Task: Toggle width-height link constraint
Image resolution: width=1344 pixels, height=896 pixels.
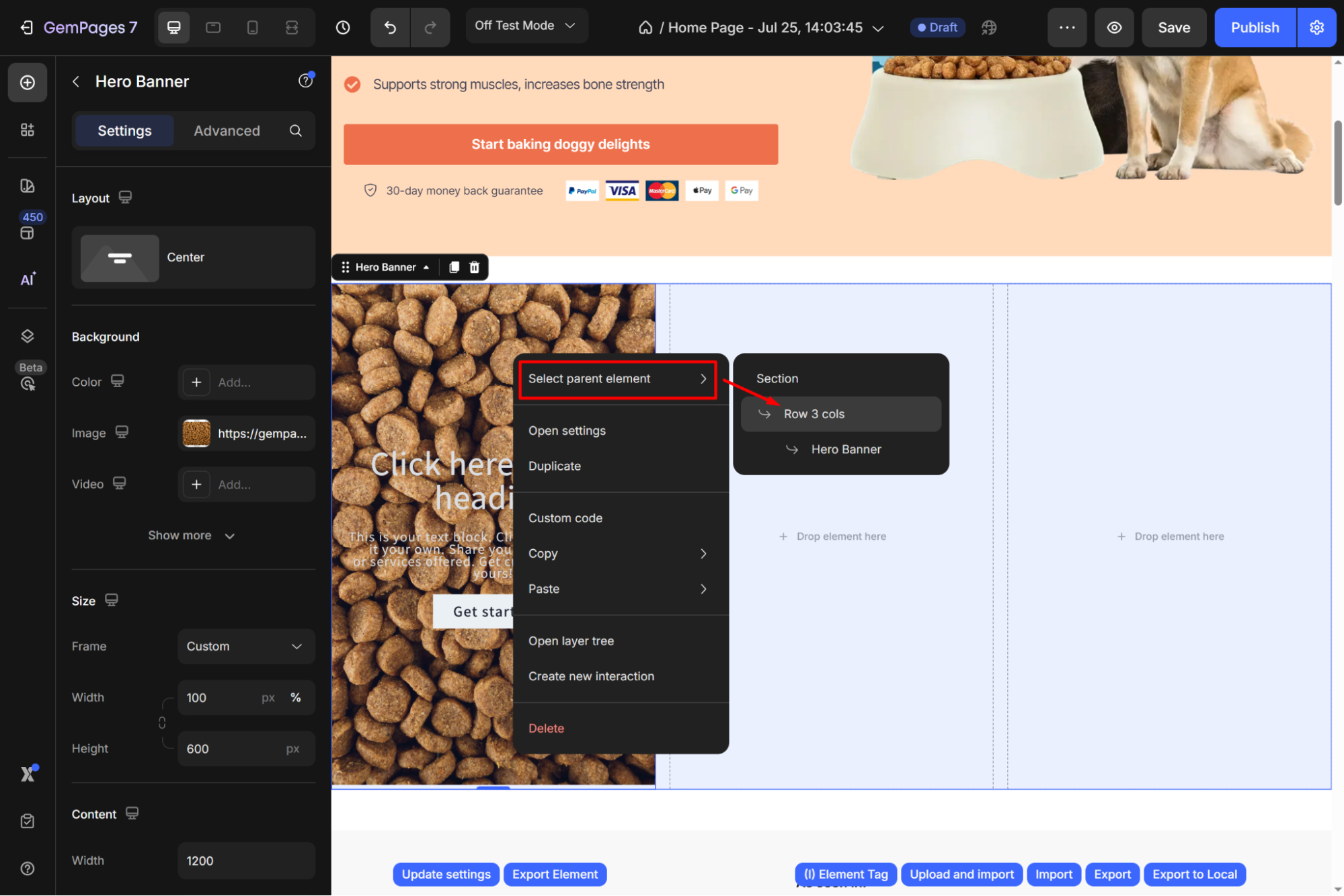Action: tap(162, 723)
